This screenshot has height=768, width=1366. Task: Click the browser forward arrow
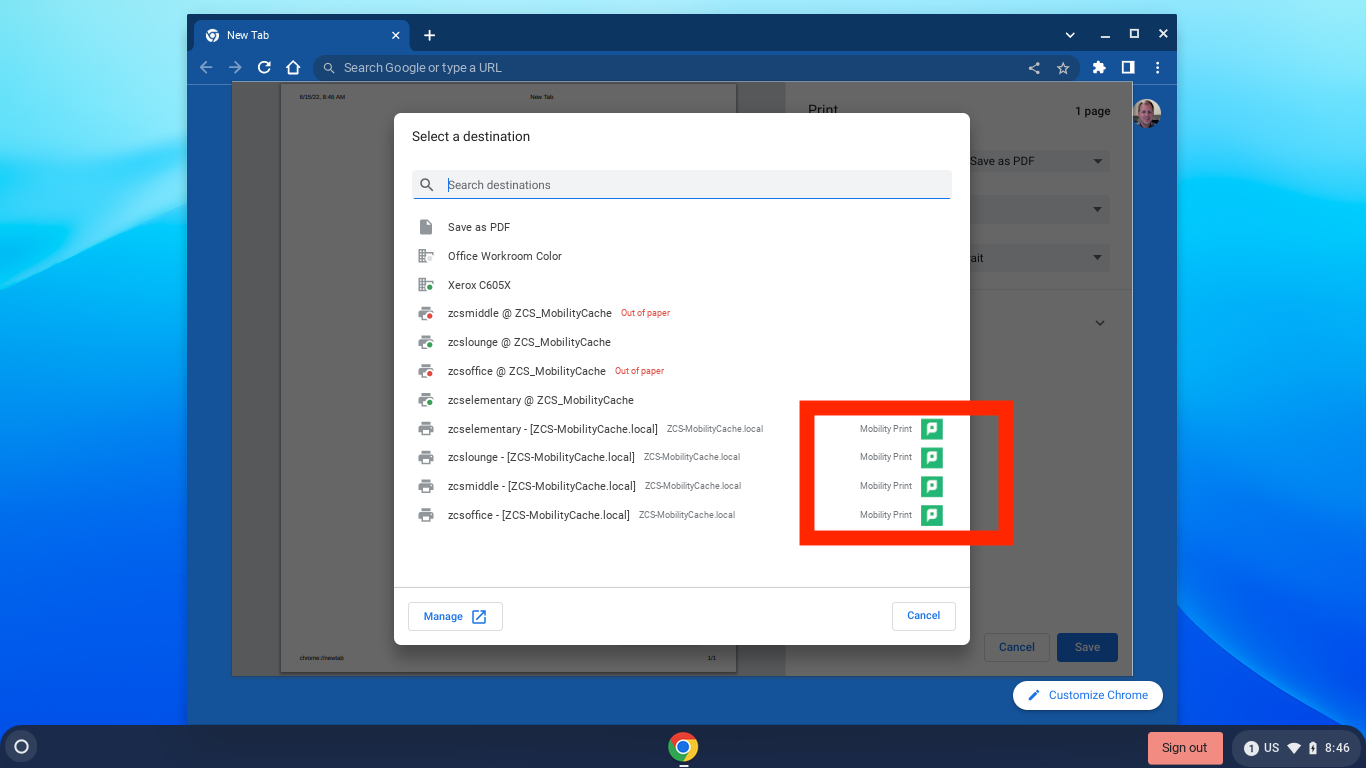click(235, 67)
